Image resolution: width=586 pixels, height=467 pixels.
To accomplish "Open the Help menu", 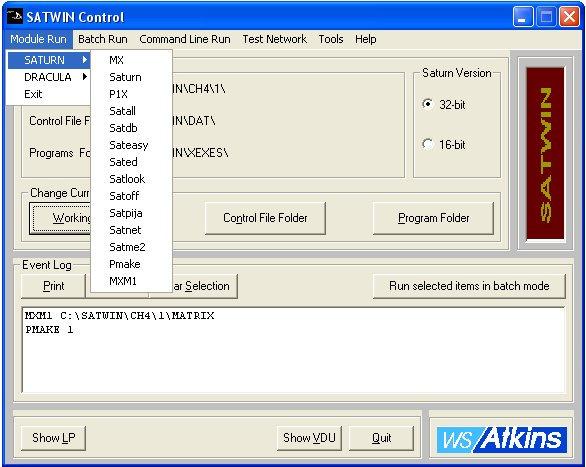I will click(366, 39).
